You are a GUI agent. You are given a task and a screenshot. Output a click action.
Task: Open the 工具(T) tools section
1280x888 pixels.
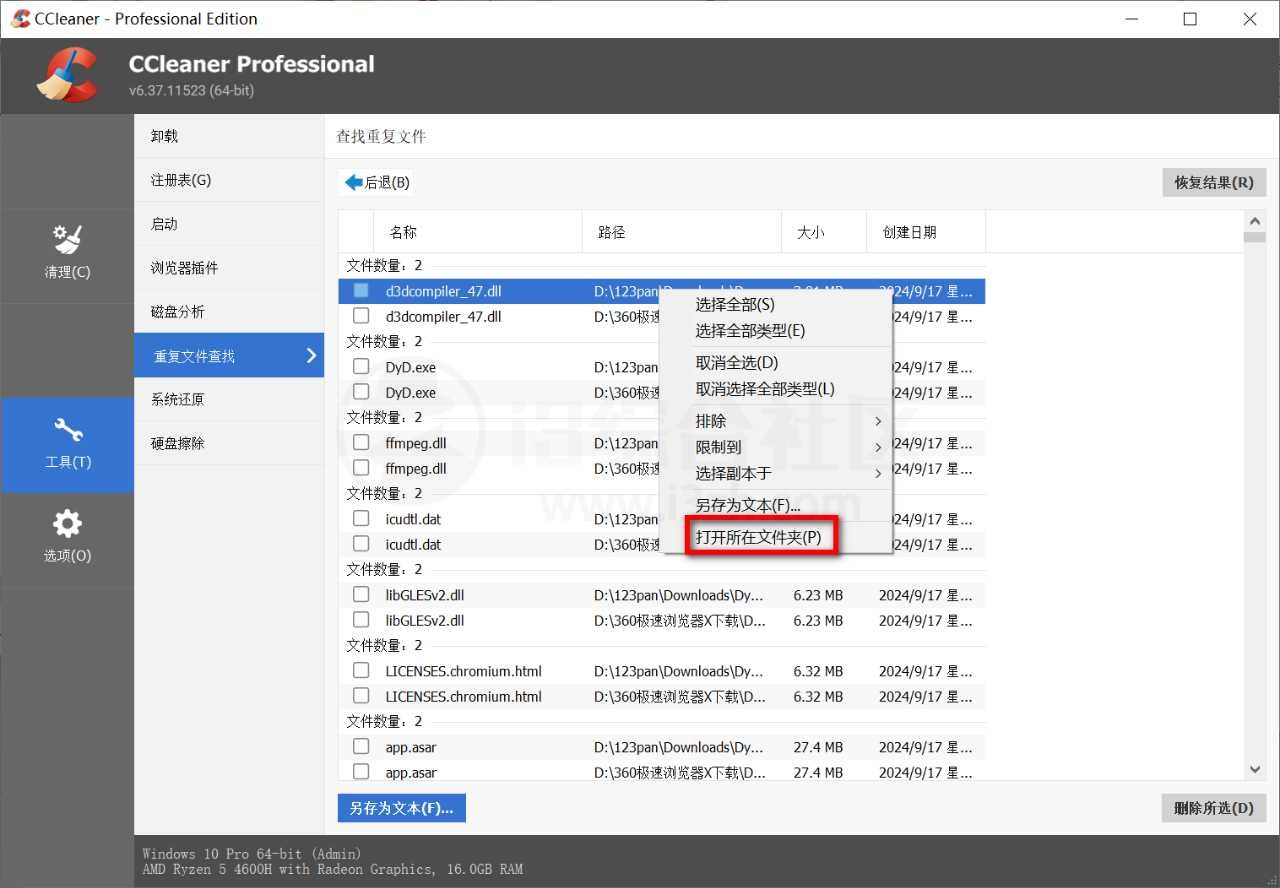(x=67, y=445)
